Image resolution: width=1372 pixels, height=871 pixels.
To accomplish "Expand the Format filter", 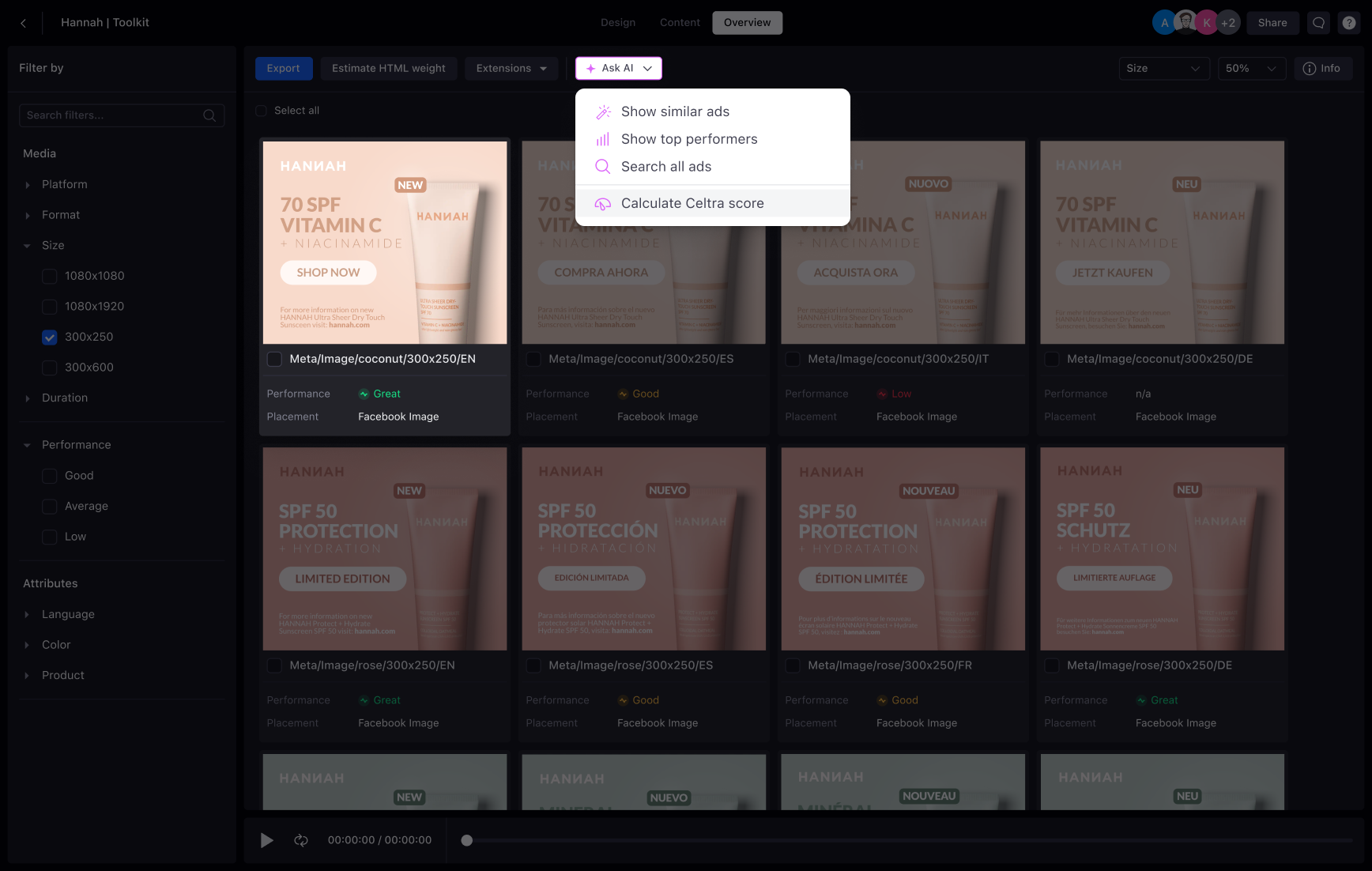I will point(27,215).
